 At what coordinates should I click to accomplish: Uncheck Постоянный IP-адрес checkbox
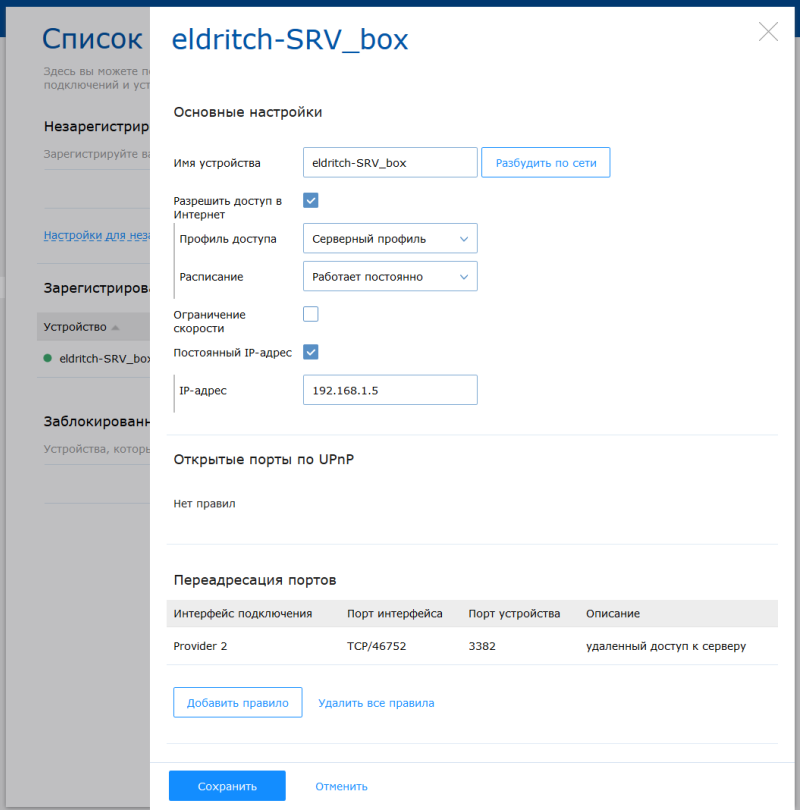coord(310,352)
